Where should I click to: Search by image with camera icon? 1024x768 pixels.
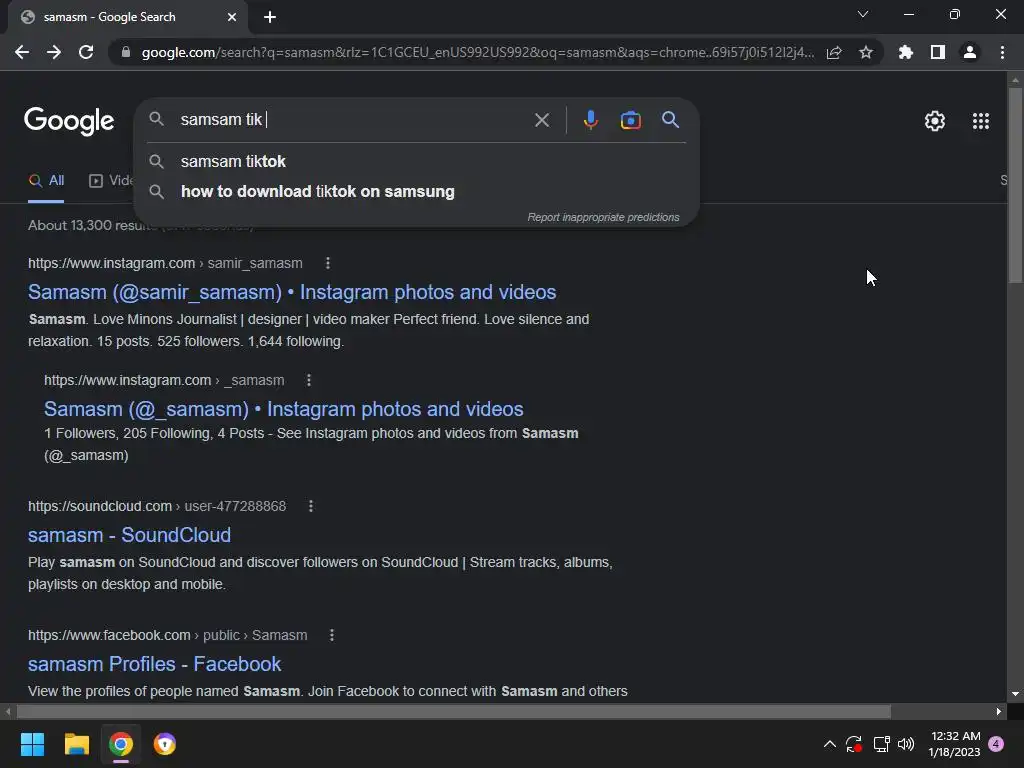point(630,120)
